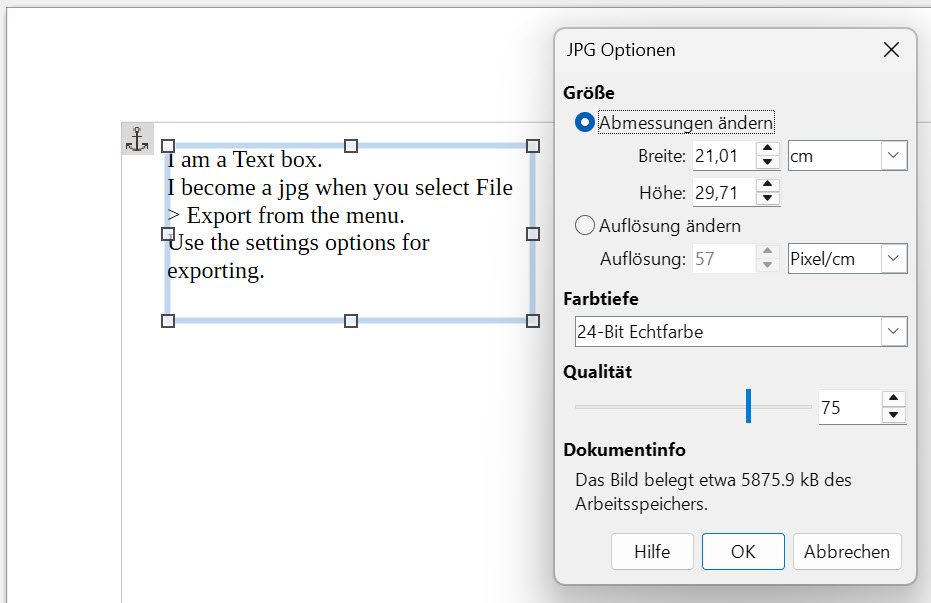Screen dimensions: 931x603
Task: Decrease Höhe value with down arrow
Action: pyautogui.click(x=767, y=199)
